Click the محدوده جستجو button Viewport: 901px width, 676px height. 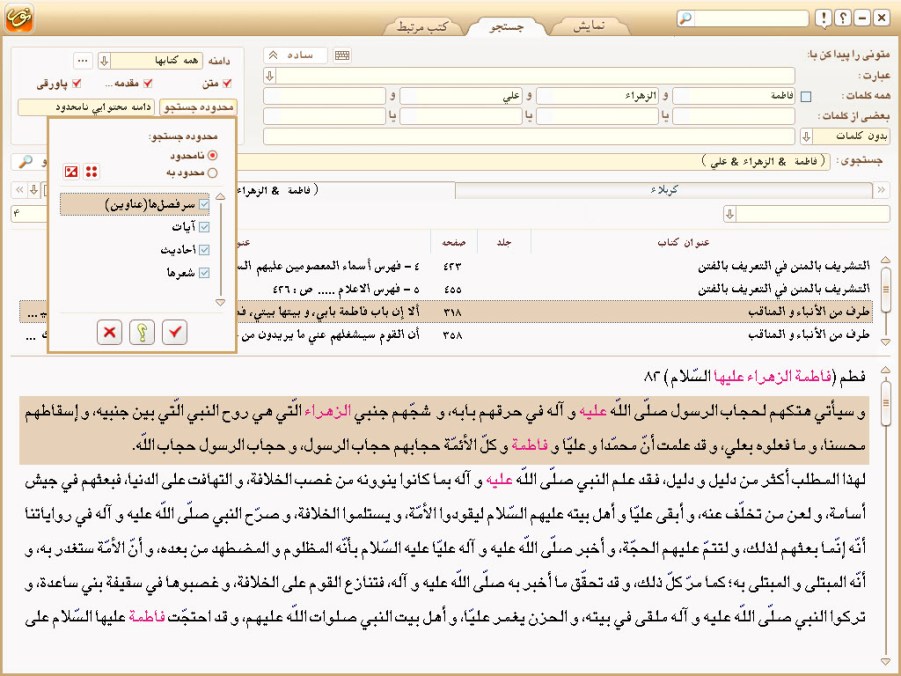(198, 107)
